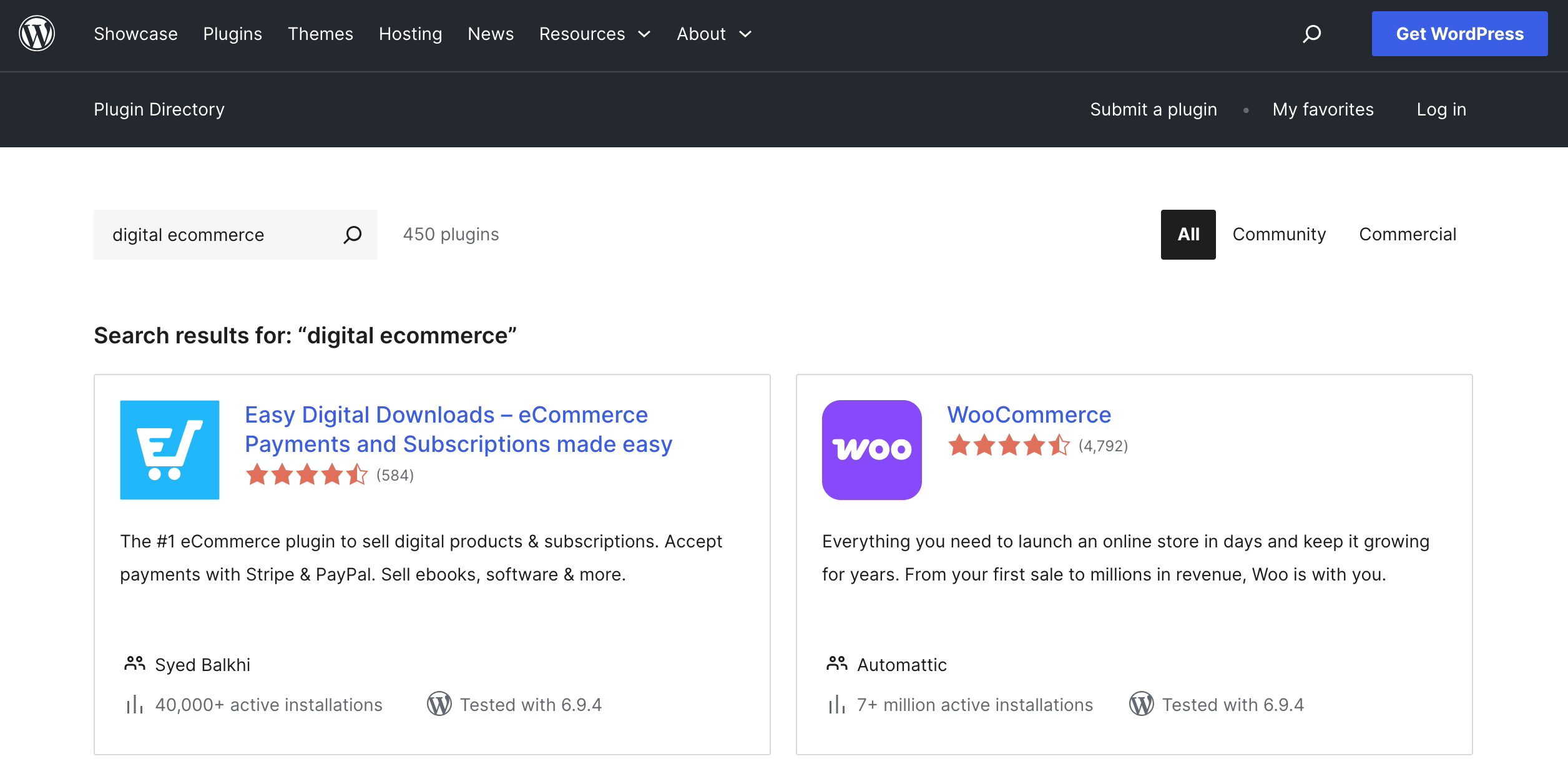Screen dimensions: 1568x779
Task: Click the author icon beside Syed Balkhi
Action: point(135,664)
